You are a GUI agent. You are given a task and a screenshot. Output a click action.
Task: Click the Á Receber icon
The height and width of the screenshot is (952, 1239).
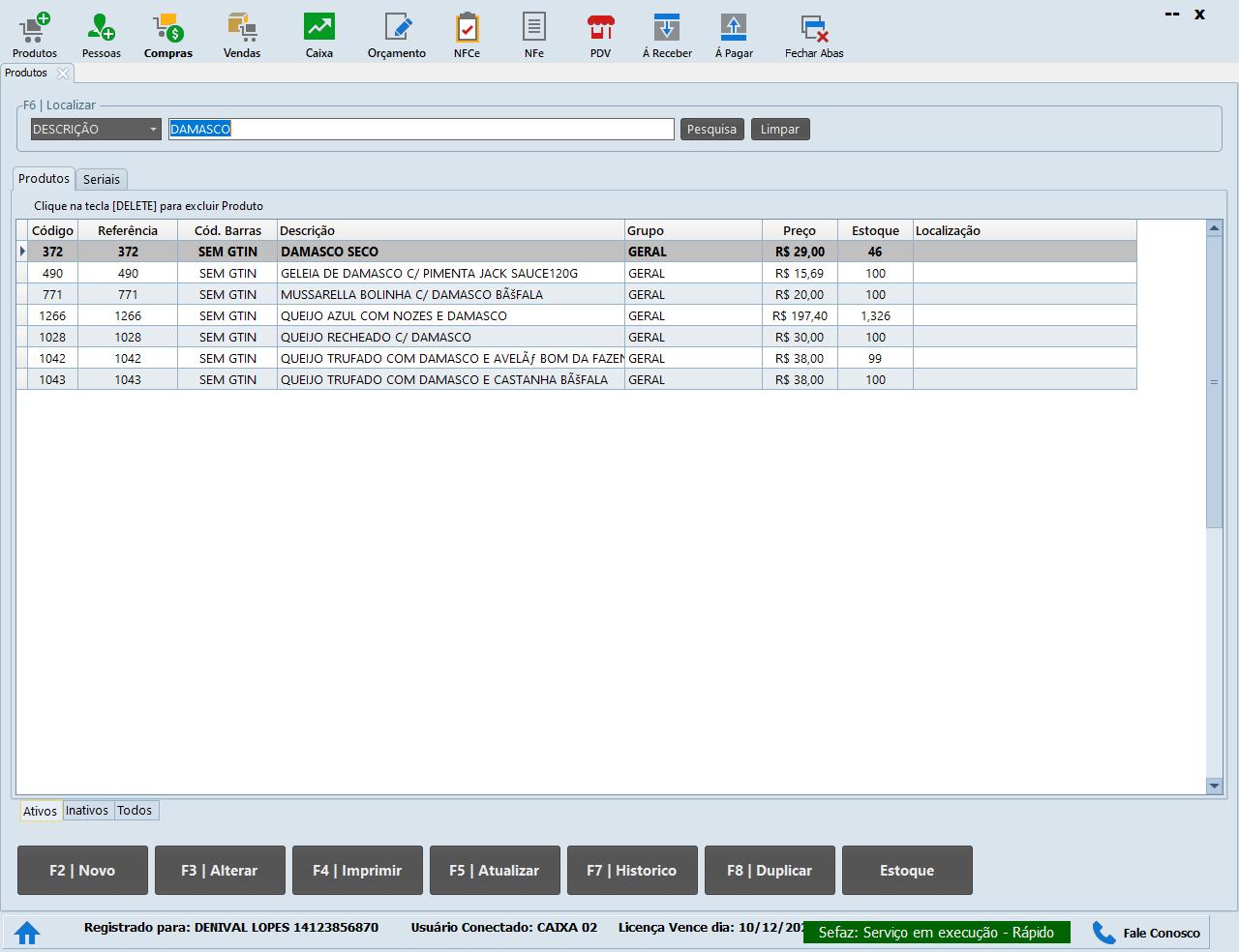tap(667, 29)
